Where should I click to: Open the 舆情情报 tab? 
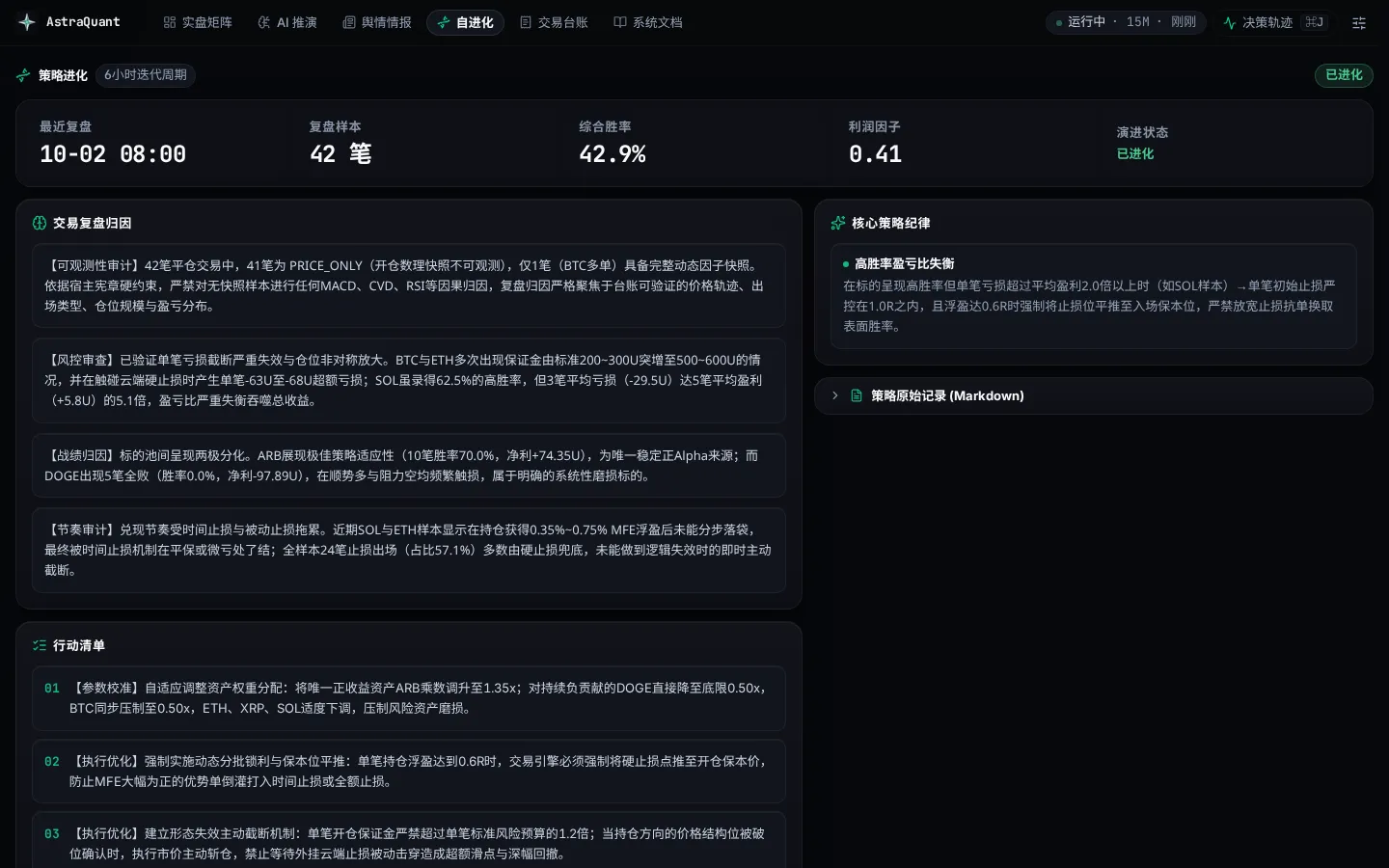click(x=377, y=22)
